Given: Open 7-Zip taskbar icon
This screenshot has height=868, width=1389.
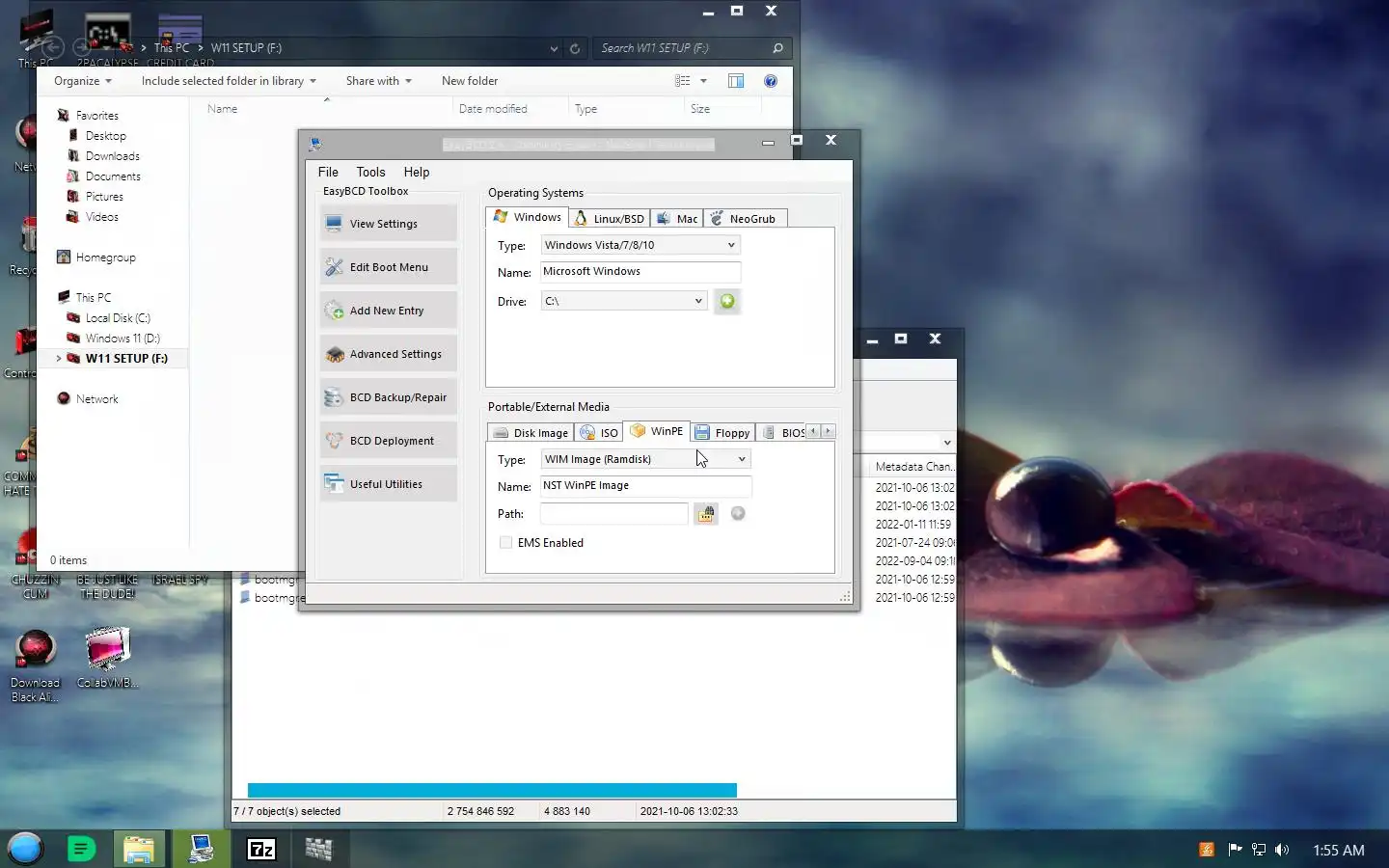Looking at the screenshot, I should pos(261,849).
